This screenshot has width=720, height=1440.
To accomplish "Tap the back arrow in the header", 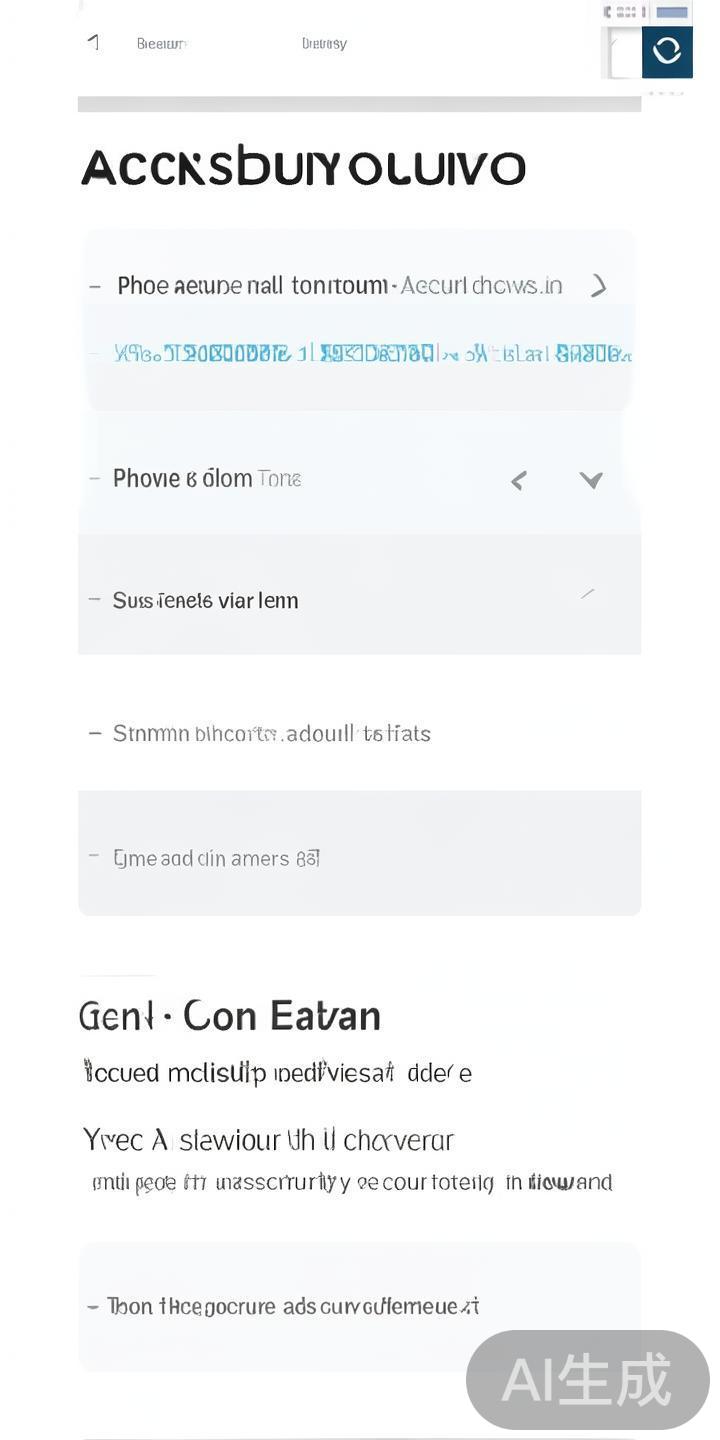I will coord(94,42).
